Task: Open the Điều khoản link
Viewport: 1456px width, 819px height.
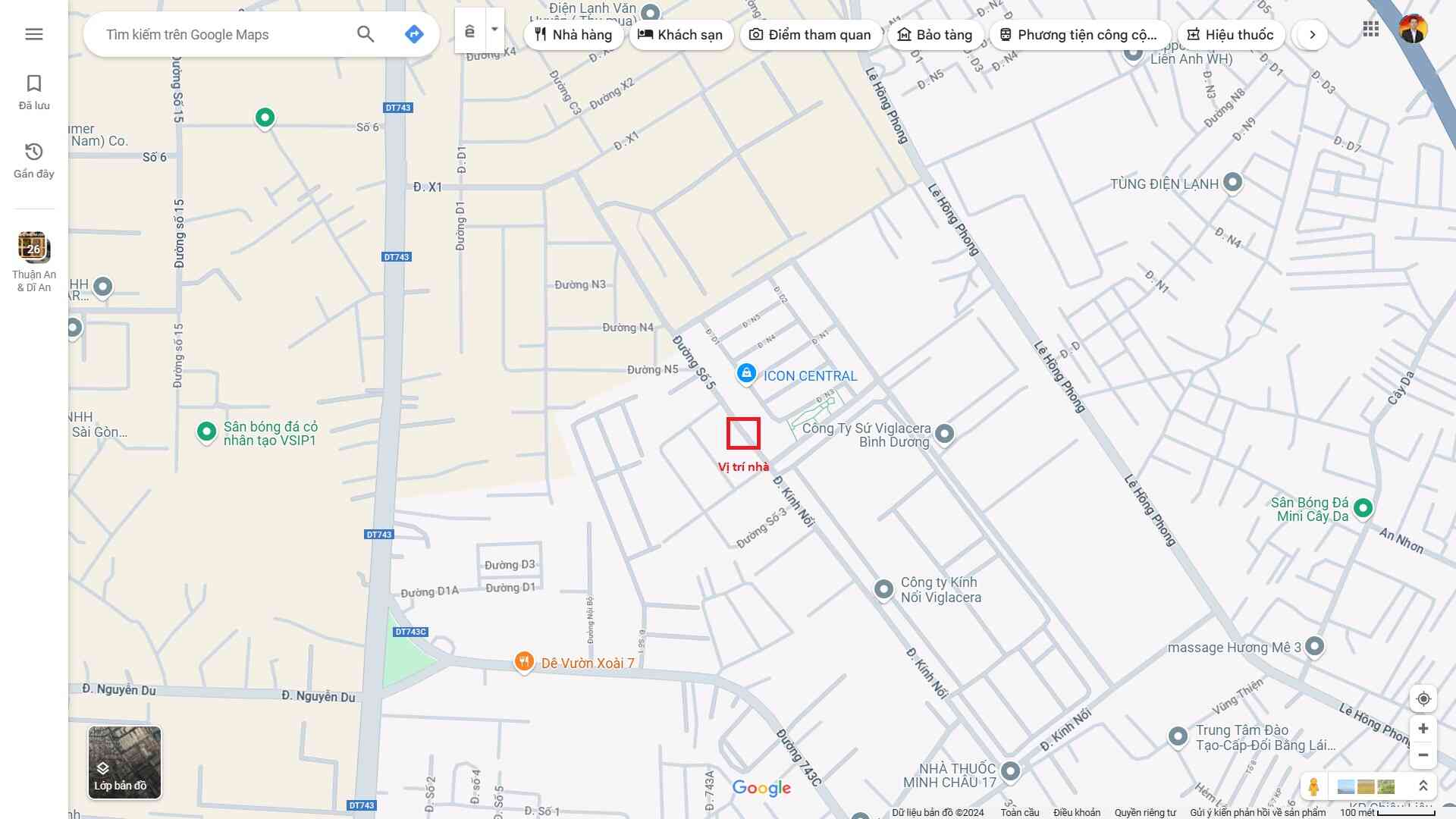Action: 1076,812
